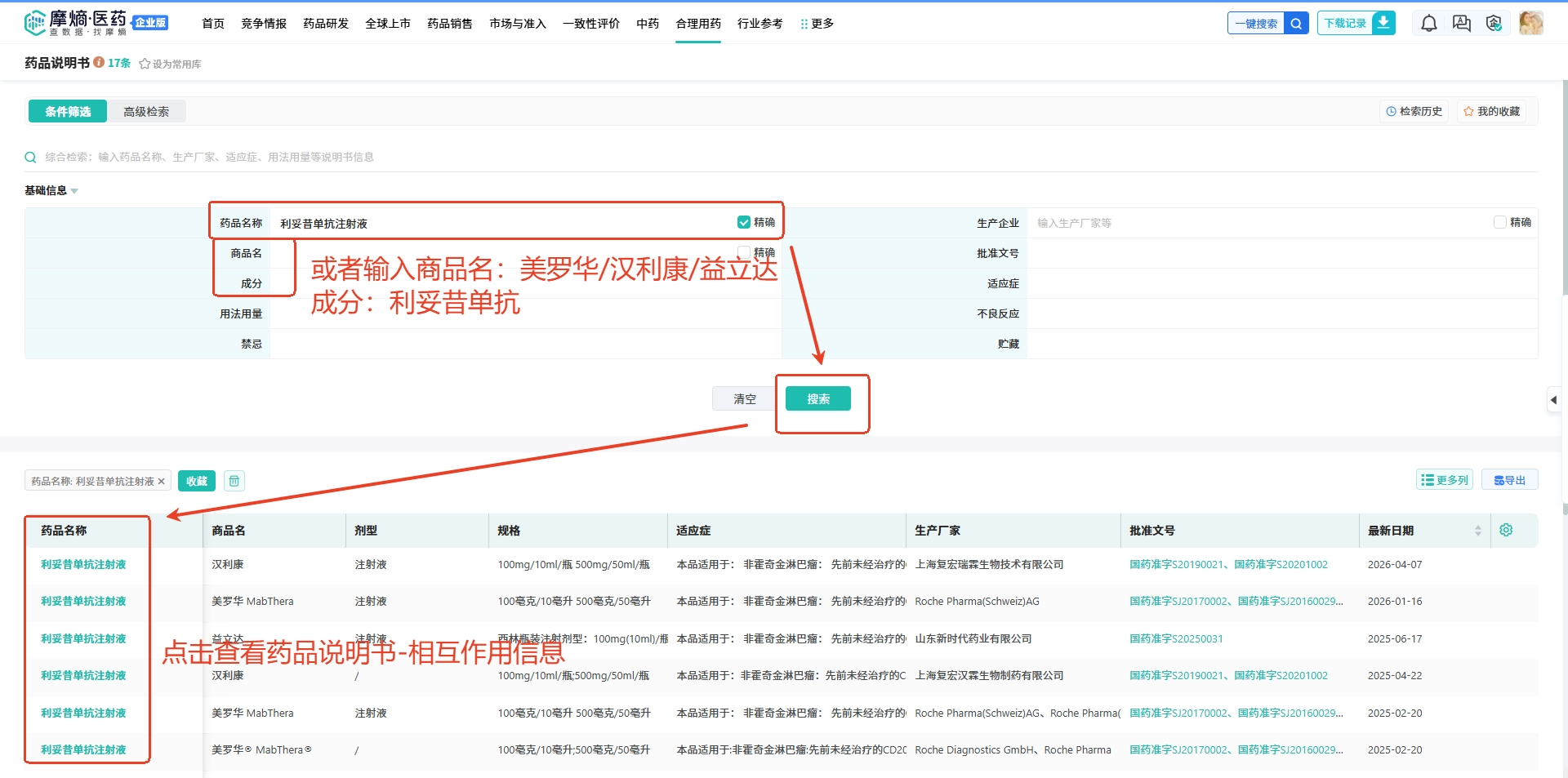Open 我的收藏
The width and height of the screenshot is (1568, 778).
pyautogui.click(x=1491, y=111)
